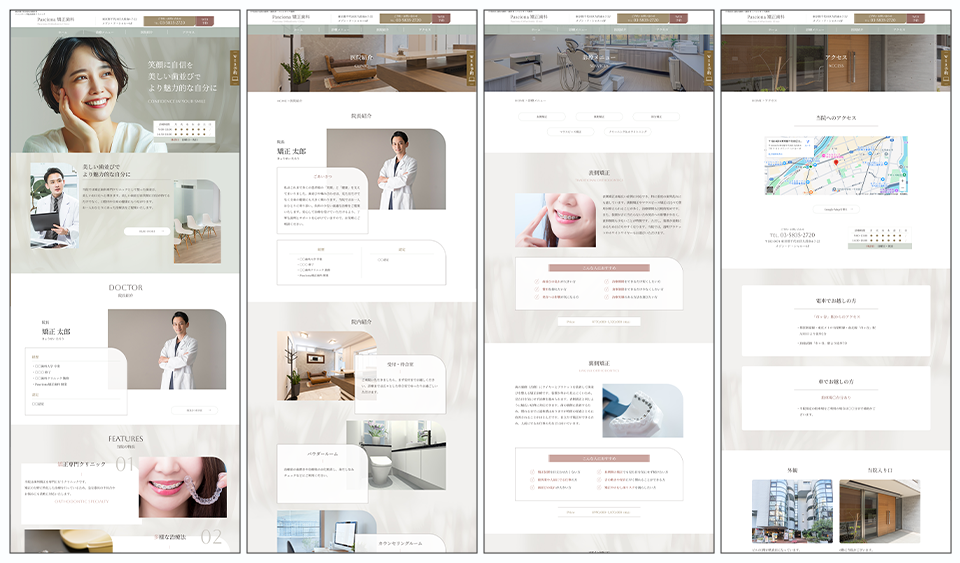Image resolution: width=960 pixels, height=563 pixels.
Task: Click the Price bar under 裏側矯正 section
Action: [599, 512]
